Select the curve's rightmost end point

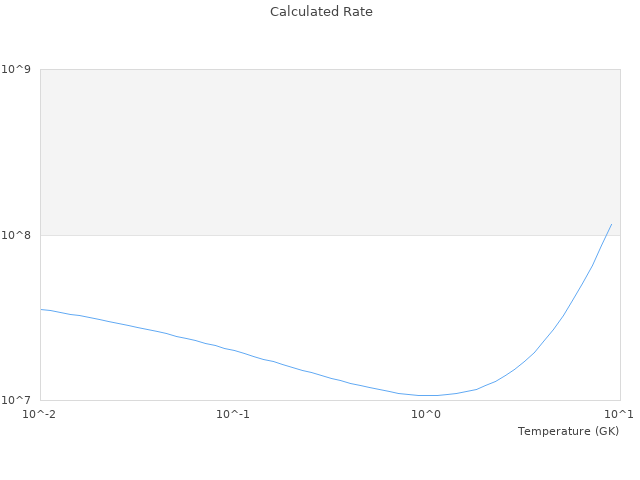pyautogui.click(x=611, y=224)
